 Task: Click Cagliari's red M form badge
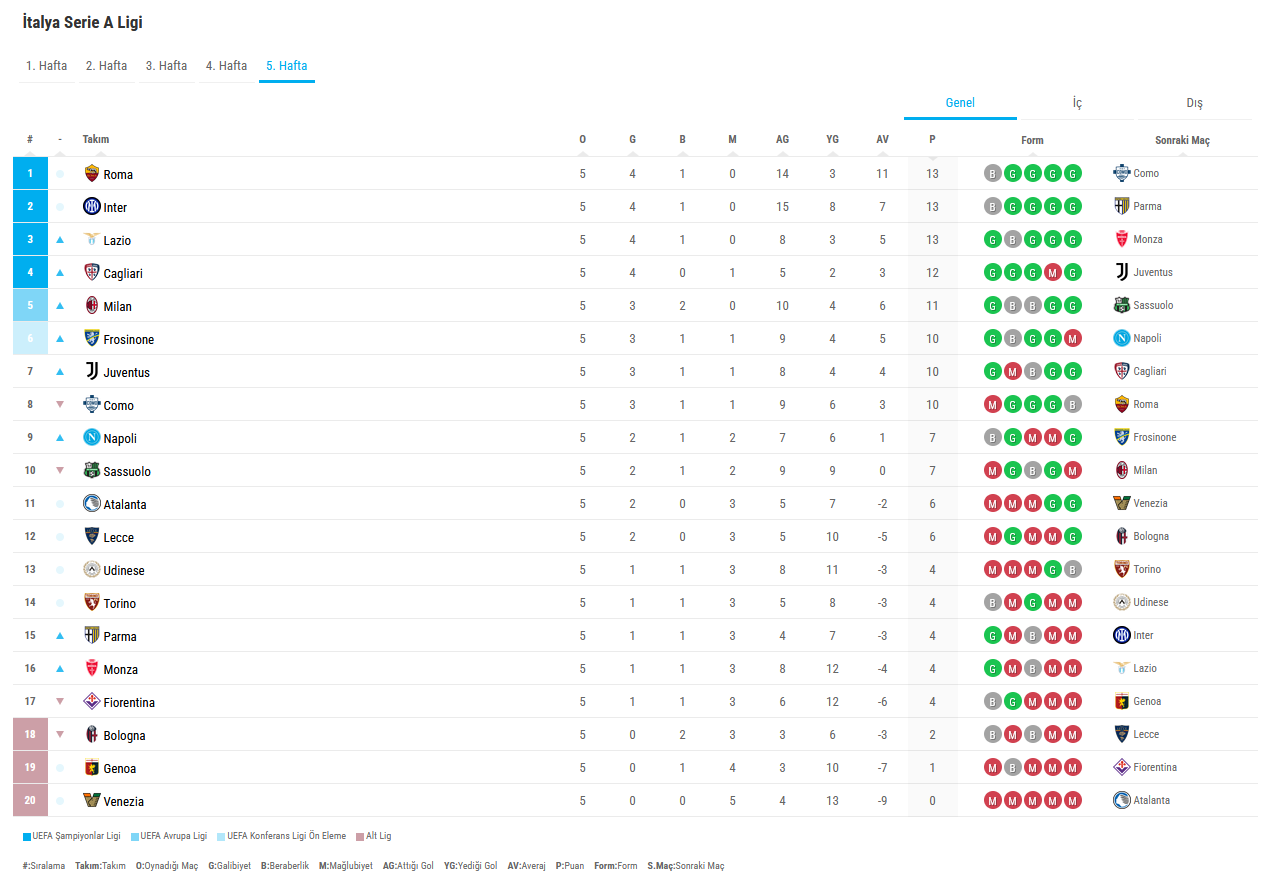[1053, 272]
